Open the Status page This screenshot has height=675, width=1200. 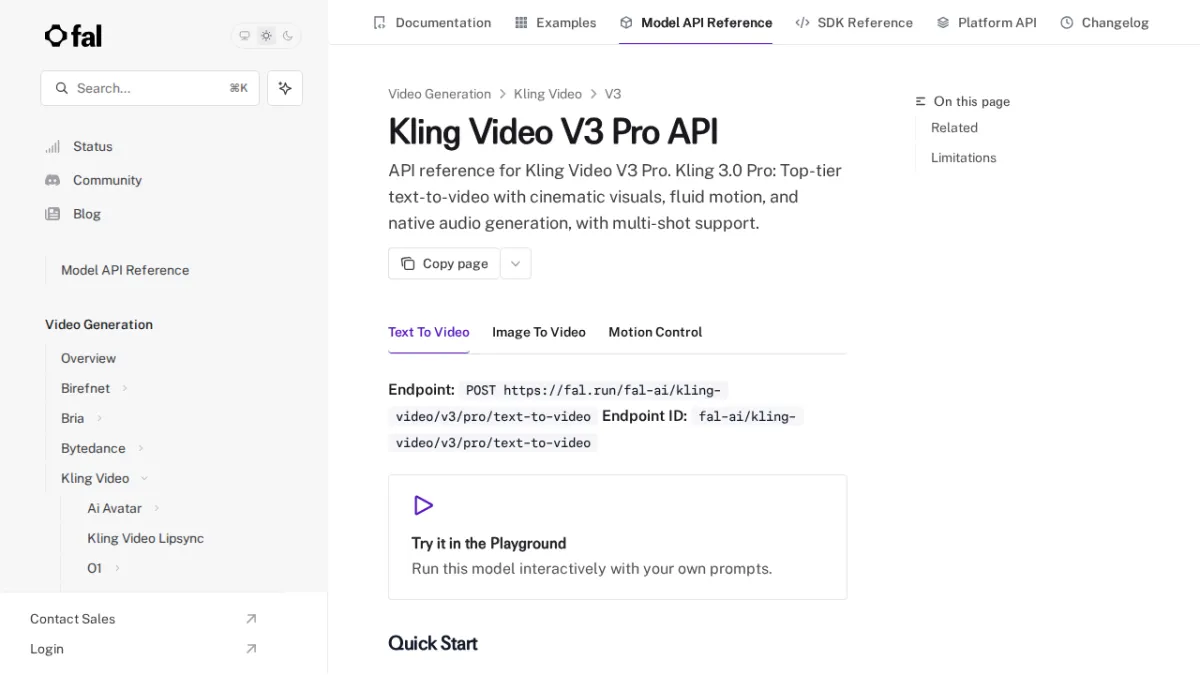point(92,146)
